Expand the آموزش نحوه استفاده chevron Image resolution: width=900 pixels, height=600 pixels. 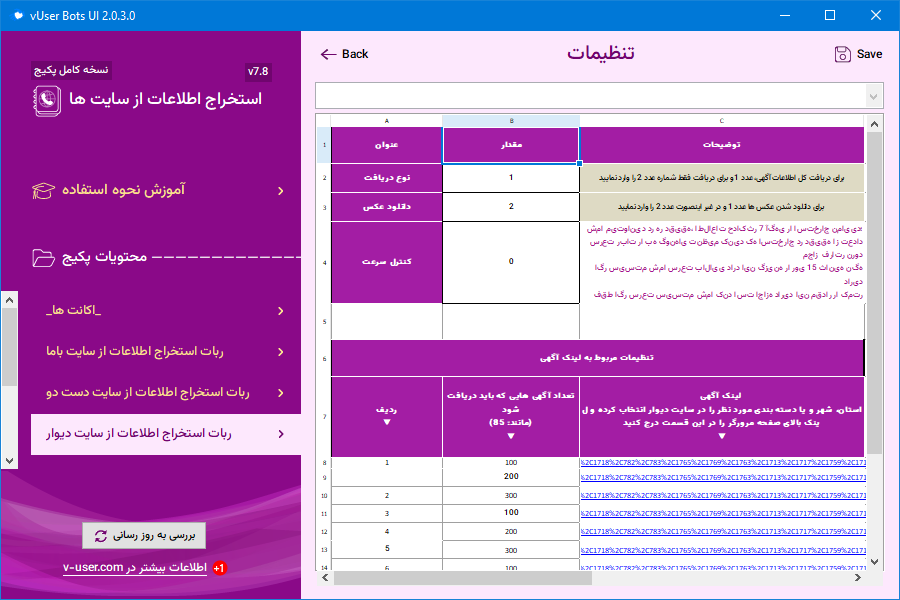(281, 191)
